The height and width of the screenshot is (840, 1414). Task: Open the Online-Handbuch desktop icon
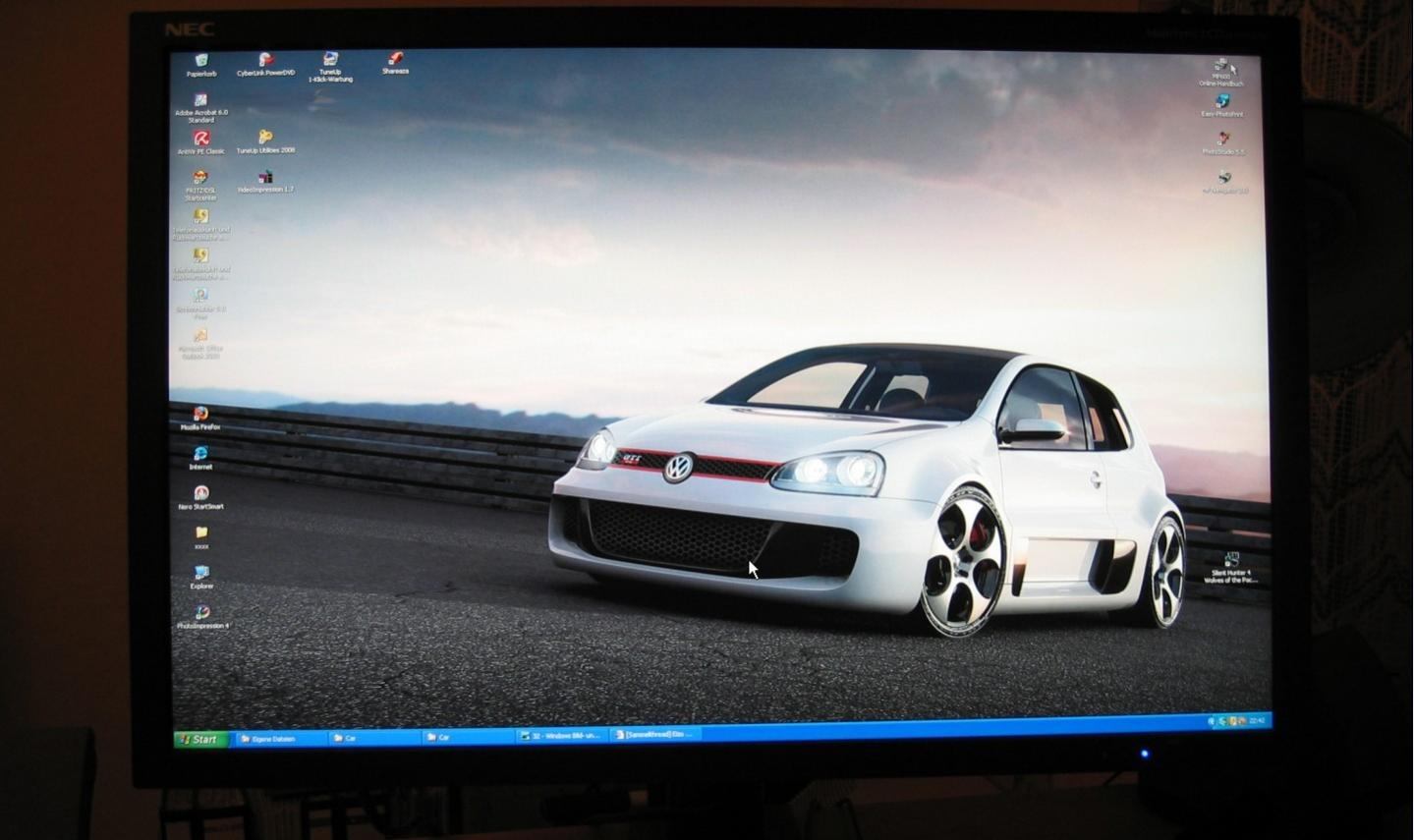pyautogui.click(x=1220, y=74)
